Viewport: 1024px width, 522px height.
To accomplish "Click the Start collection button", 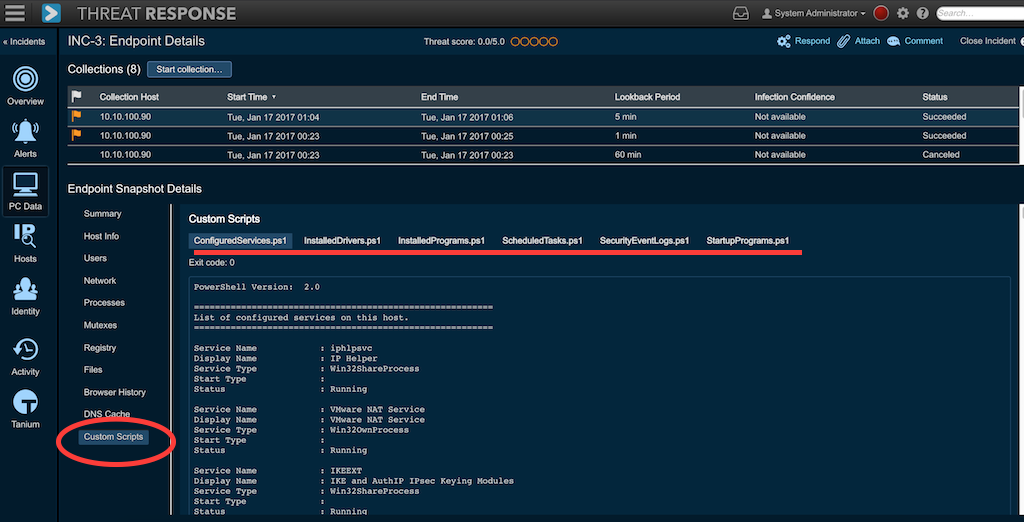I will point(189,69).
